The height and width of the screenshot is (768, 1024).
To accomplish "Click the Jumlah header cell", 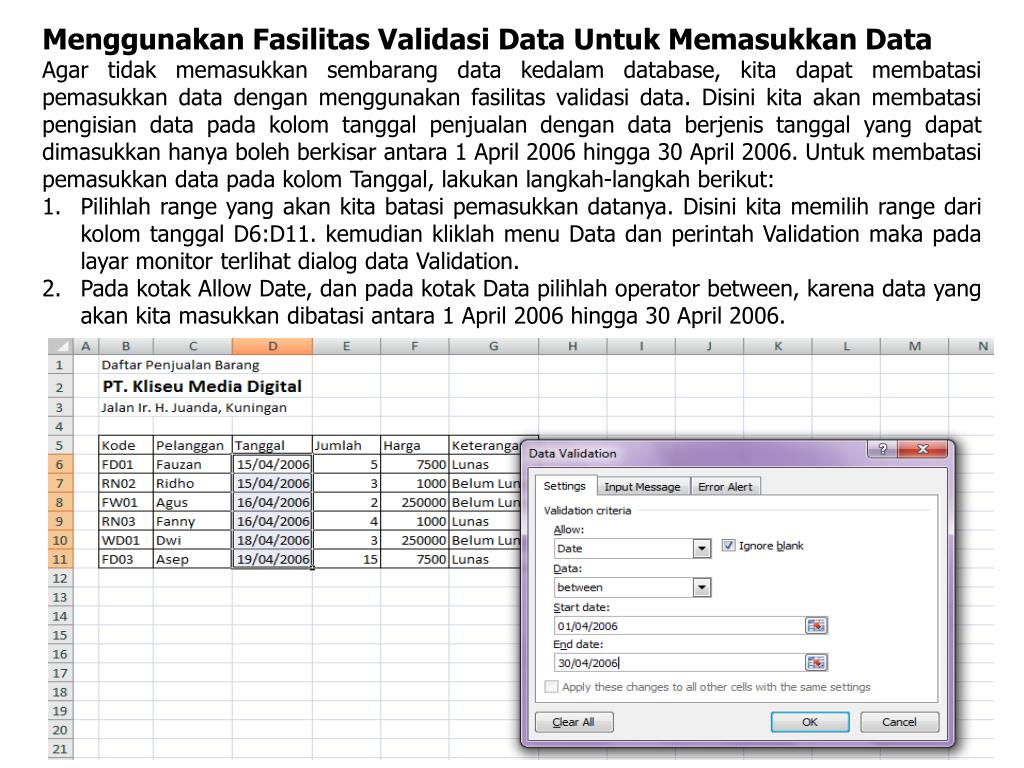I will (346, 445).
